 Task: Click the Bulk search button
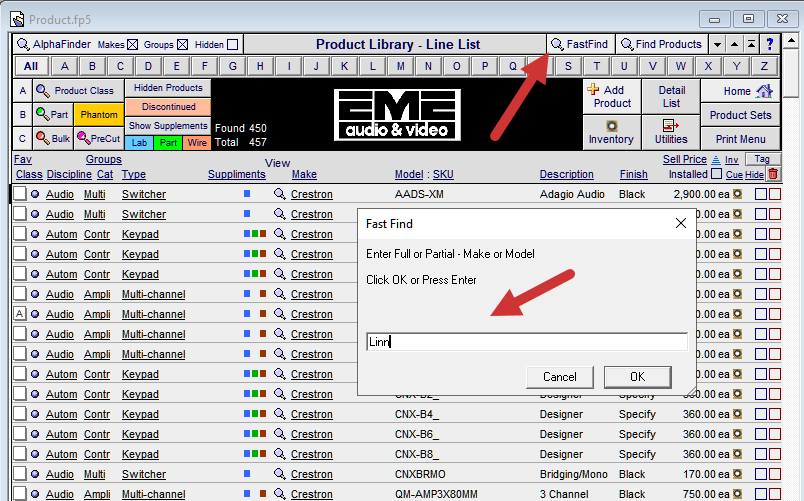(x=53, y=138)
